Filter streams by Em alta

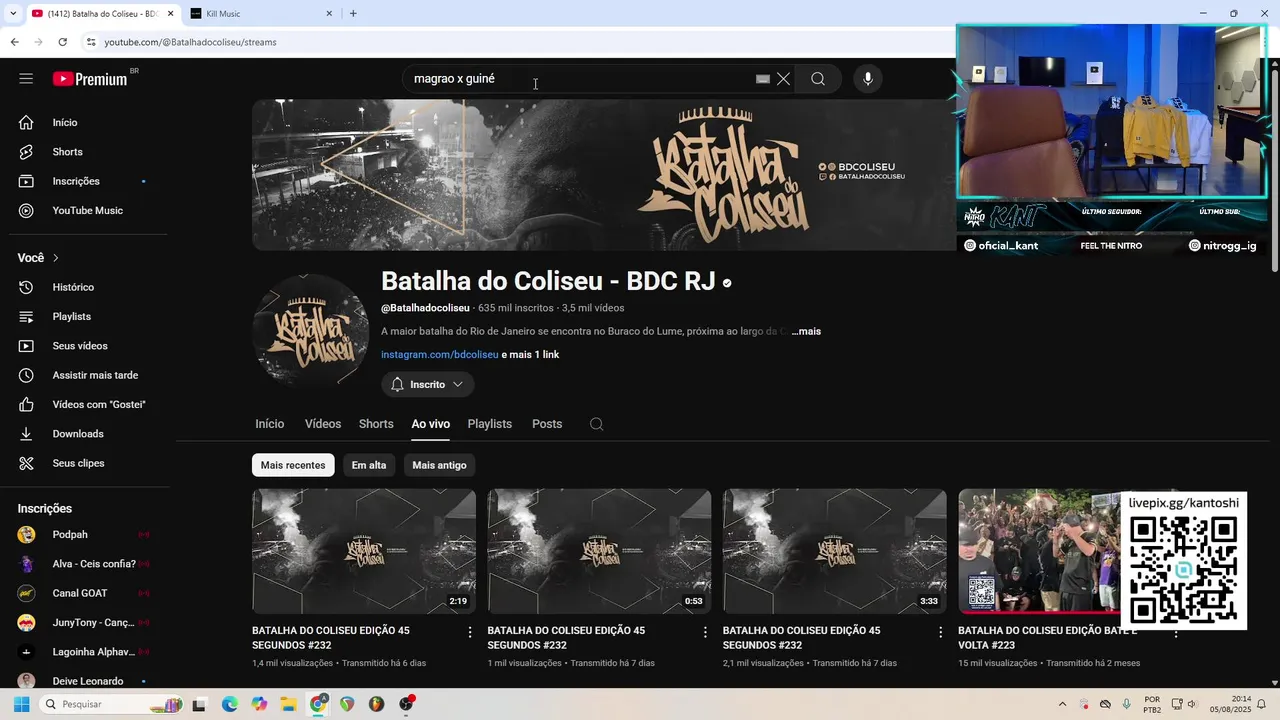pos(369,465)
